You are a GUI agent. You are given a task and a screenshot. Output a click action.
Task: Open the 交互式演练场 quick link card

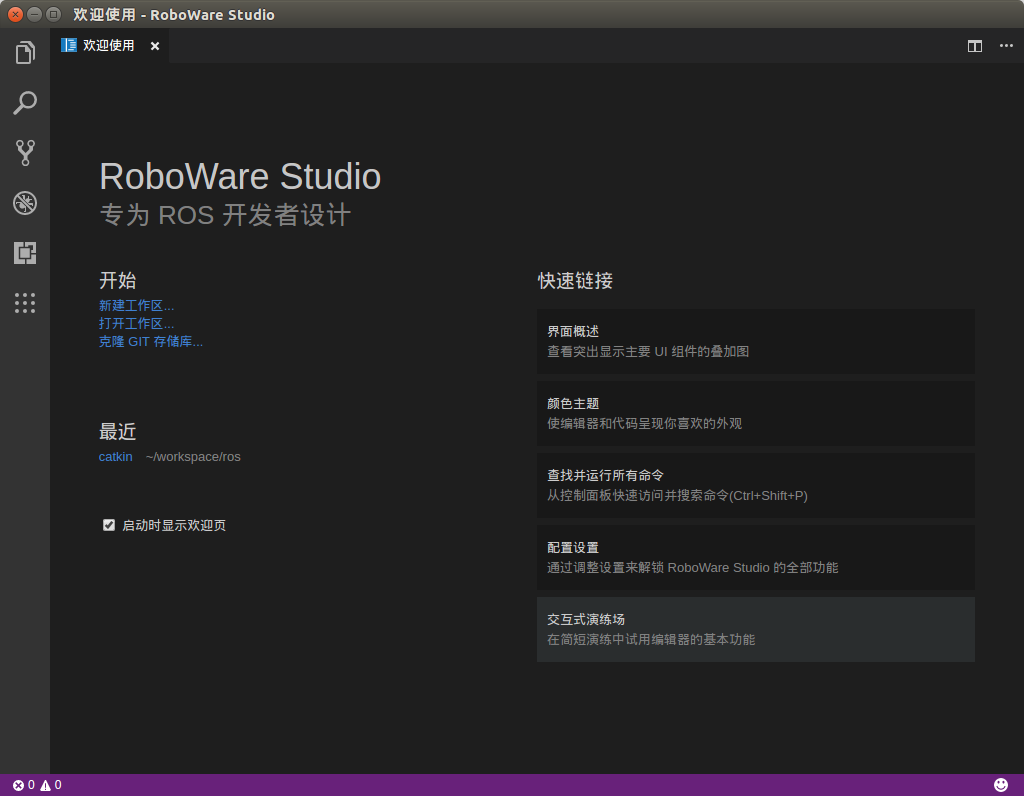756,629
